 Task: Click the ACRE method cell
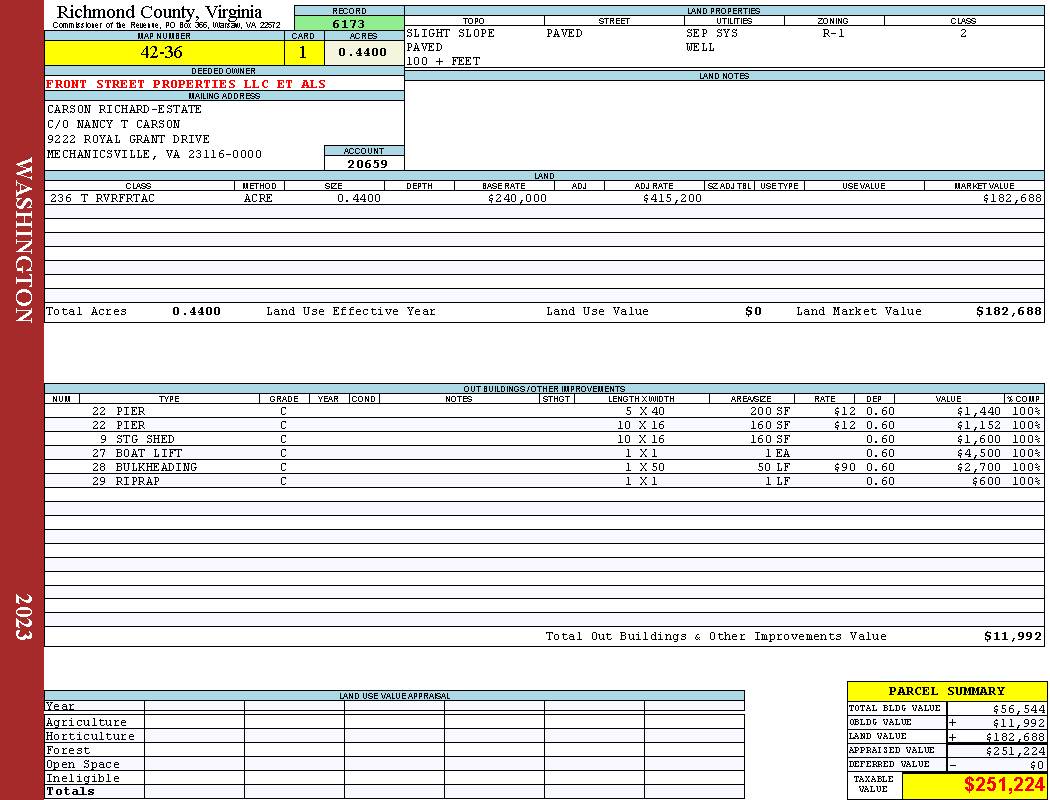(x=258, y=198)
